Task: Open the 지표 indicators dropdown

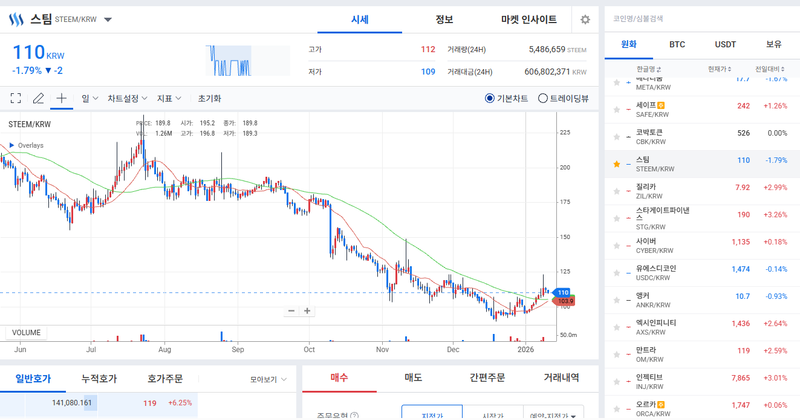Action: point(171,98)
